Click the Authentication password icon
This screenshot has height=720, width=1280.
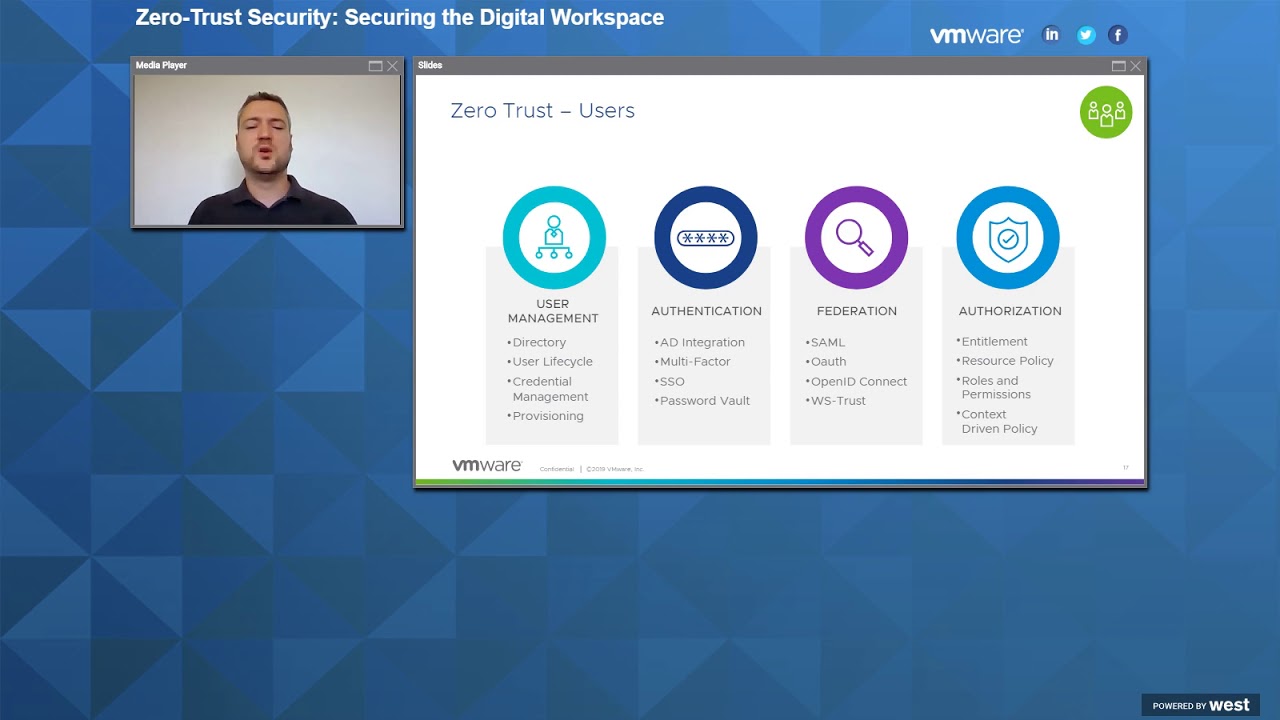705,238
